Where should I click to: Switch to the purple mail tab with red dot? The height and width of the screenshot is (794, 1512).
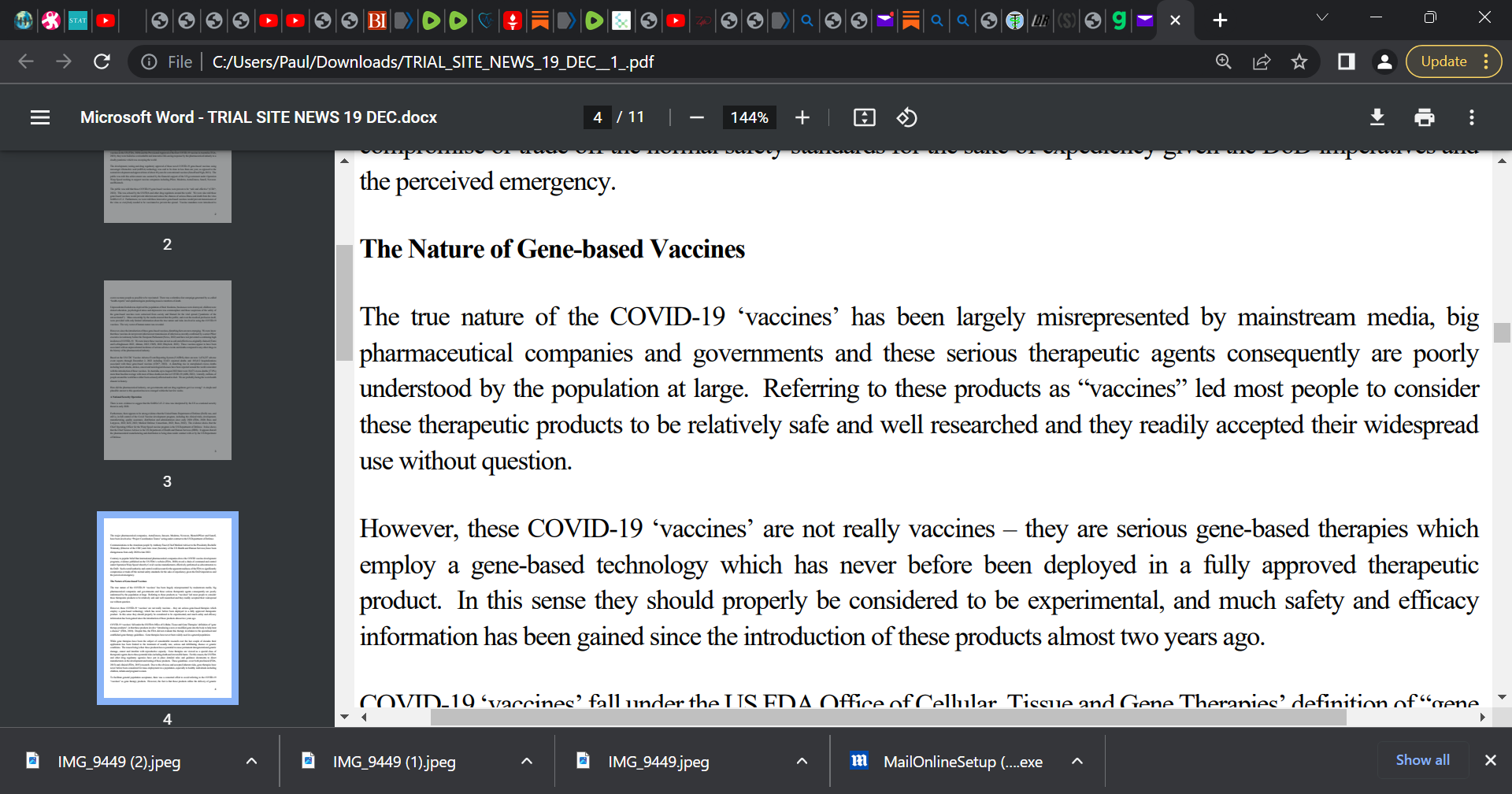click(x=884, y=20)
